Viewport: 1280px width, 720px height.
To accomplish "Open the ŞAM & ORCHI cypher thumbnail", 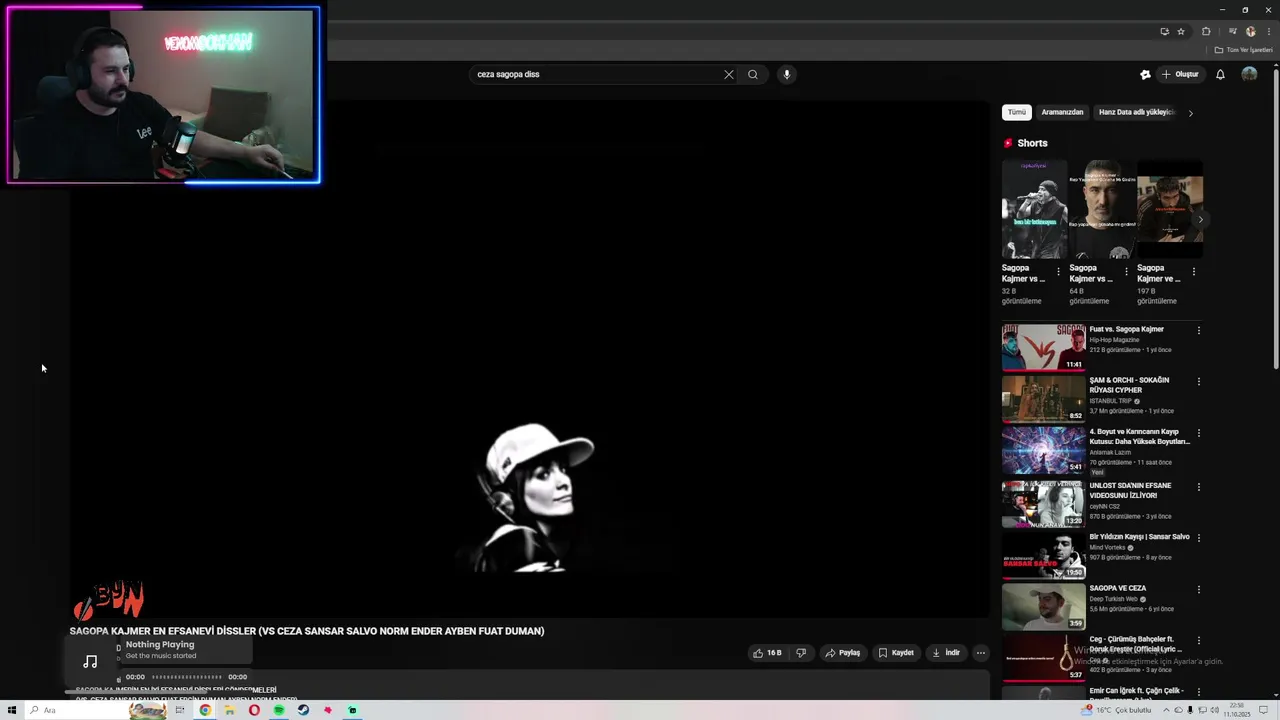I will (x=1043, y=398).
